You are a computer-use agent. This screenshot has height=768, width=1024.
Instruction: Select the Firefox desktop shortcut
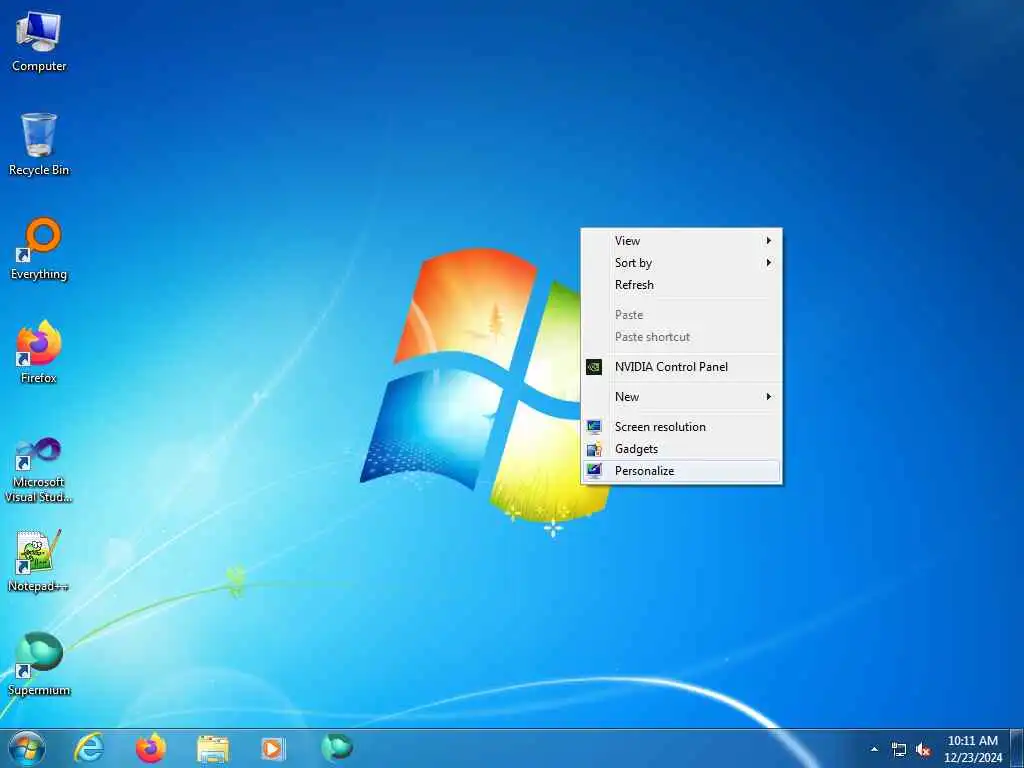[x=39, y=352]
